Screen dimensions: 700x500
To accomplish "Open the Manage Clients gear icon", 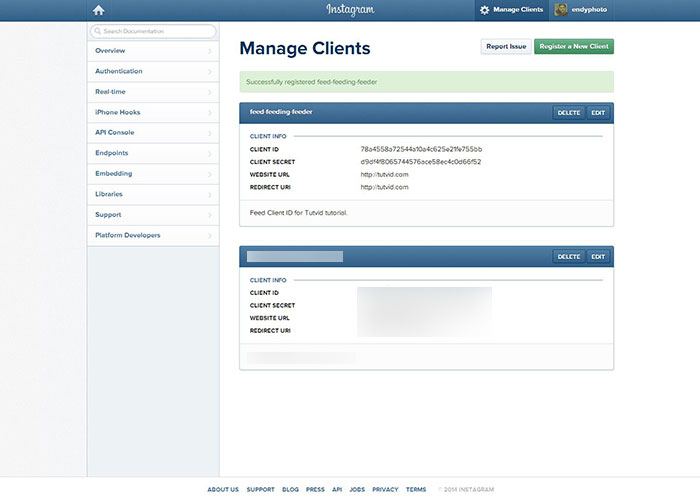I will pos(484,10).
